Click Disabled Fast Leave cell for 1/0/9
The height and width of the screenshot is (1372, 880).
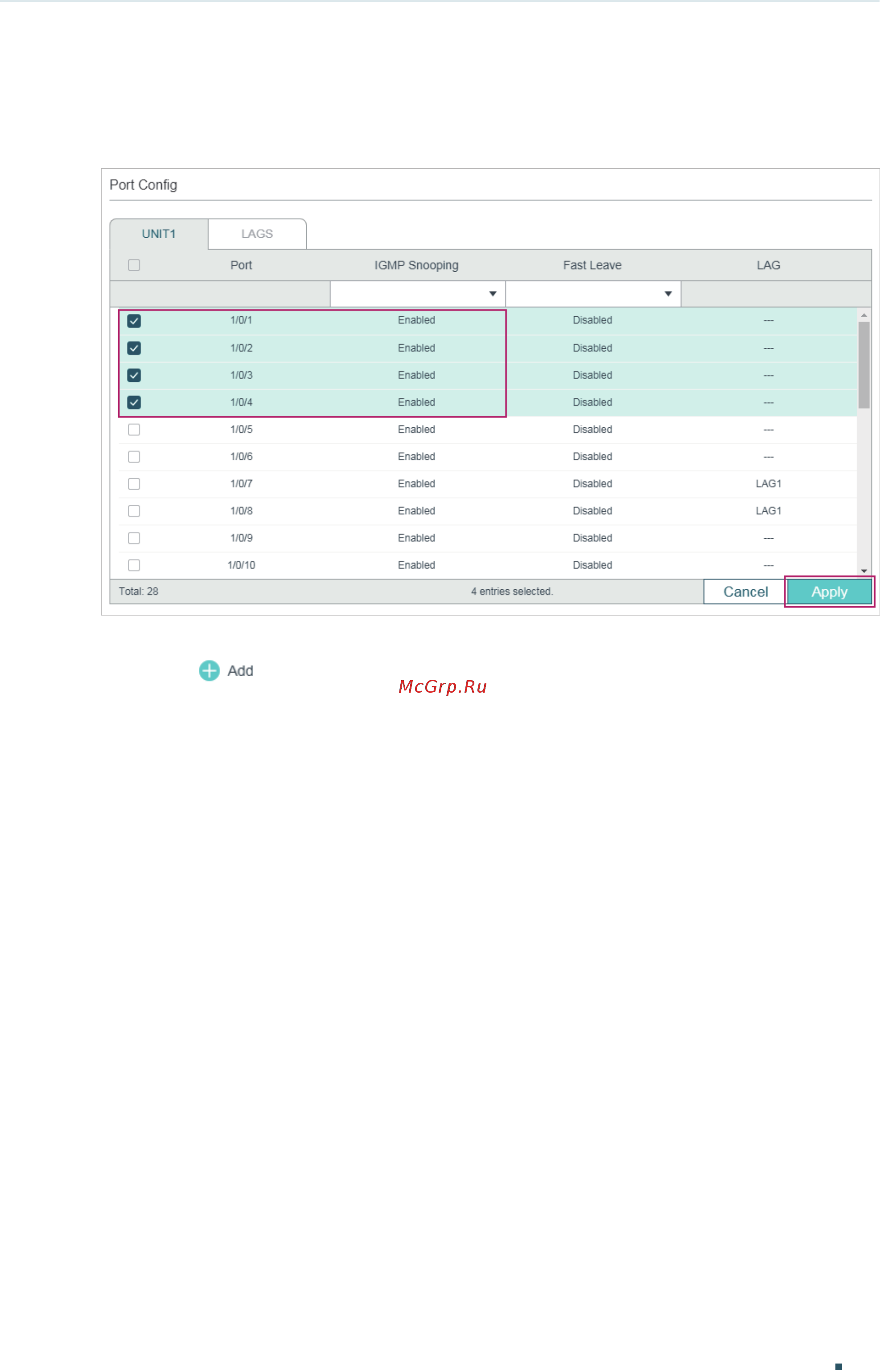click(x=592, y=538)
